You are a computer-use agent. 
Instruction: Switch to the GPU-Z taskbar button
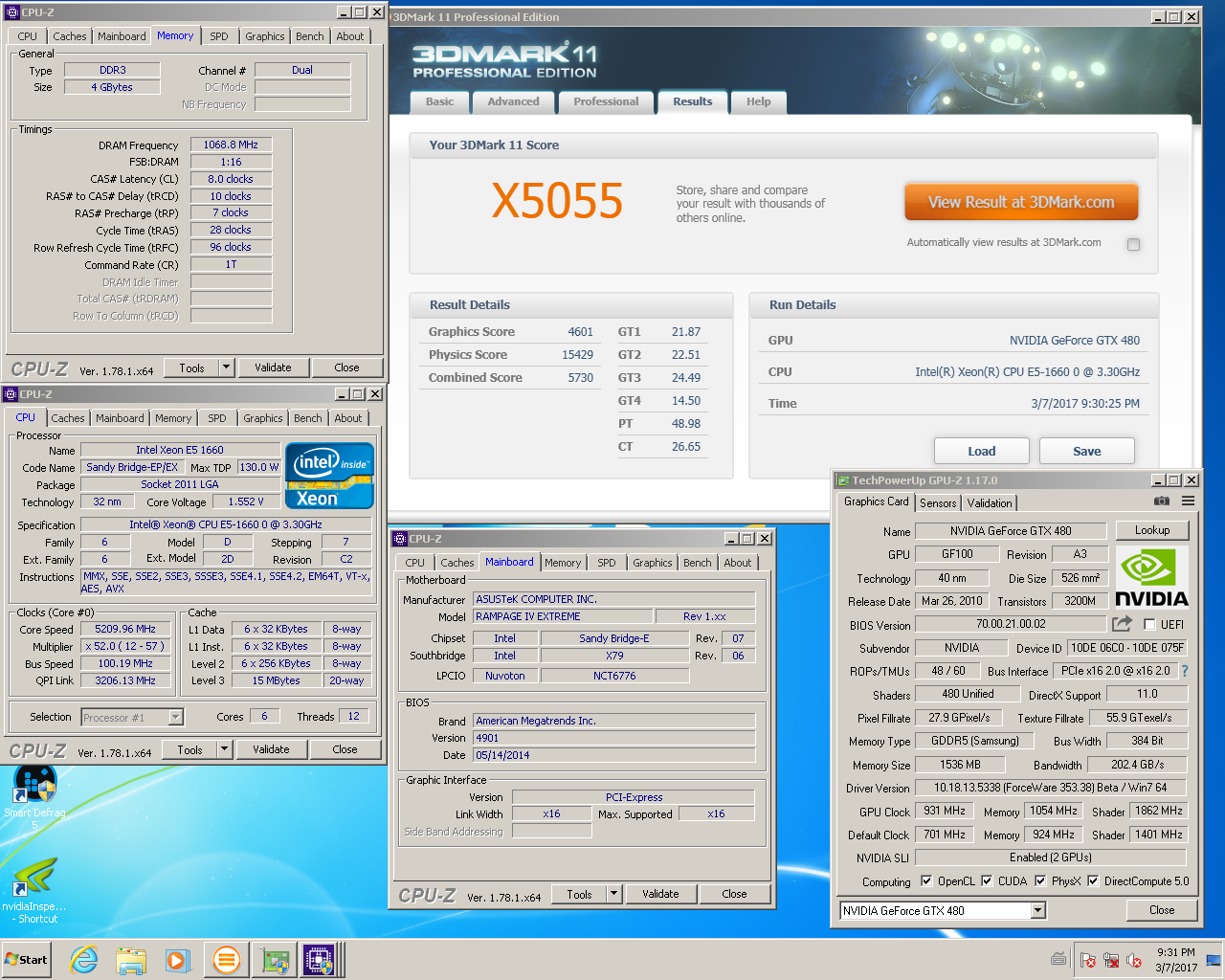click(275, 959)
